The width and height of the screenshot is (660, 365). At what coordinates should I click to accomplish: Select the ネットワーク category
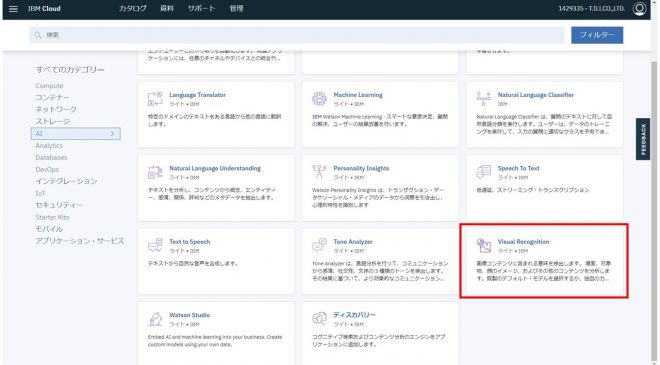coord(56,109)
